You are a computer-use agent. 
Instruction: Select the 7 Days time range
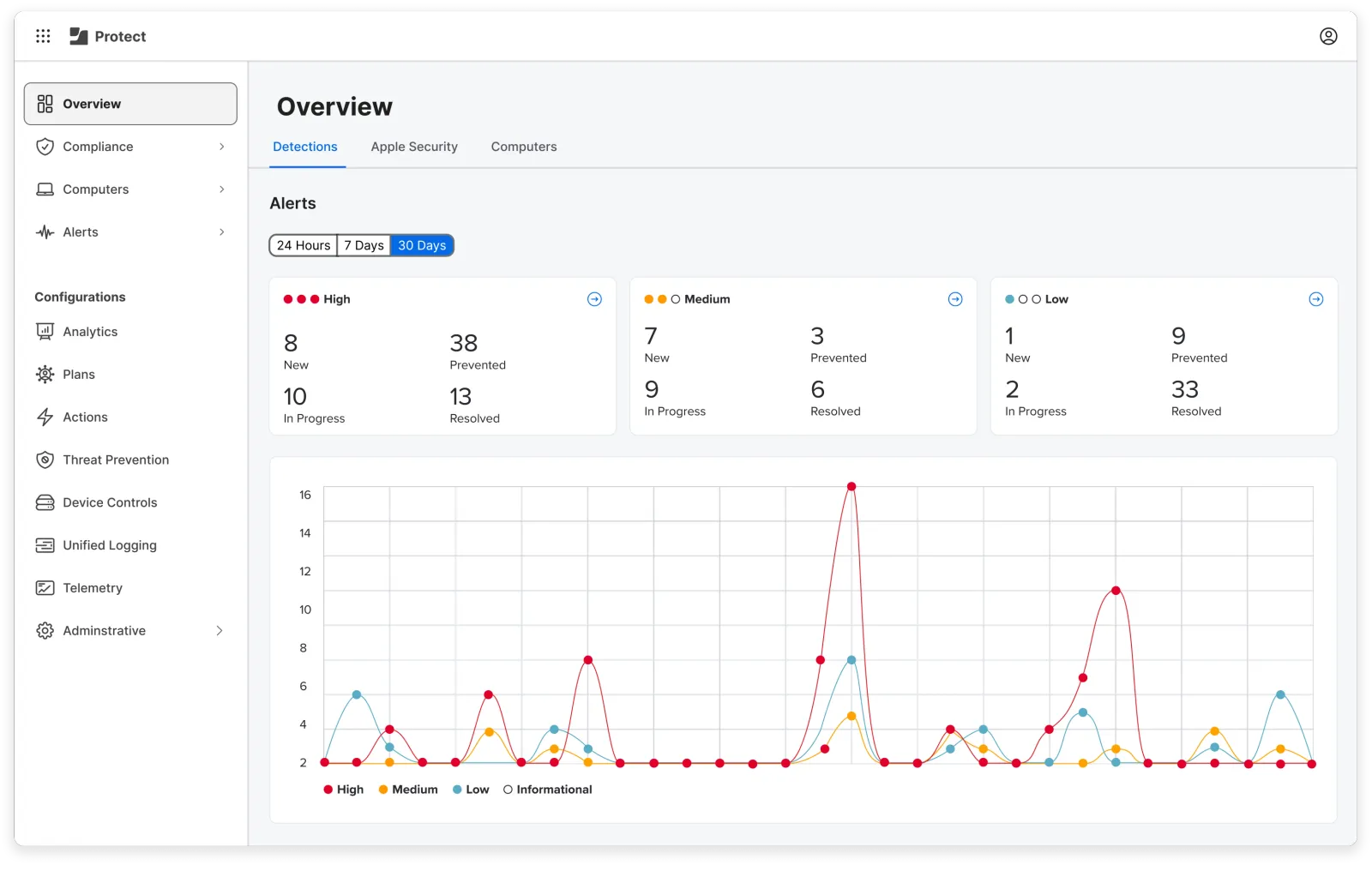(363, 245)
